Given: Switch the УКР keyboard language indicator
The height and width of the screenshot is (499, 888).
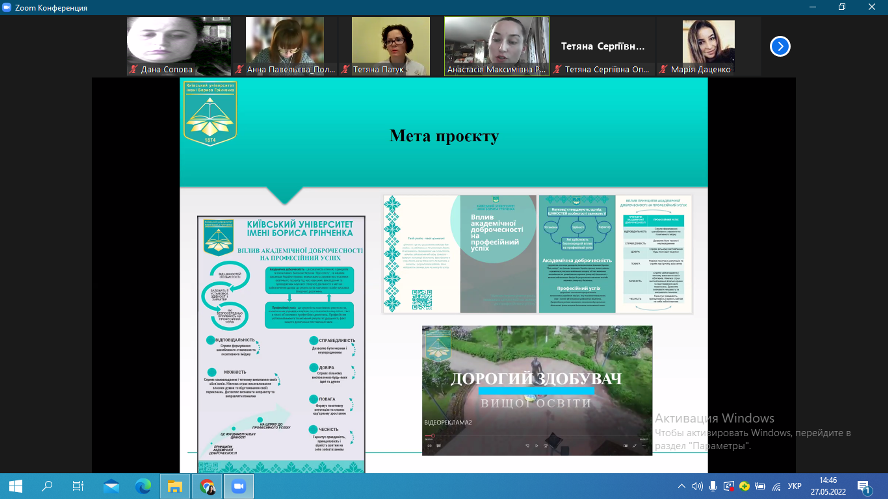Looking at the screenshot, I should [x=794, y=486].
